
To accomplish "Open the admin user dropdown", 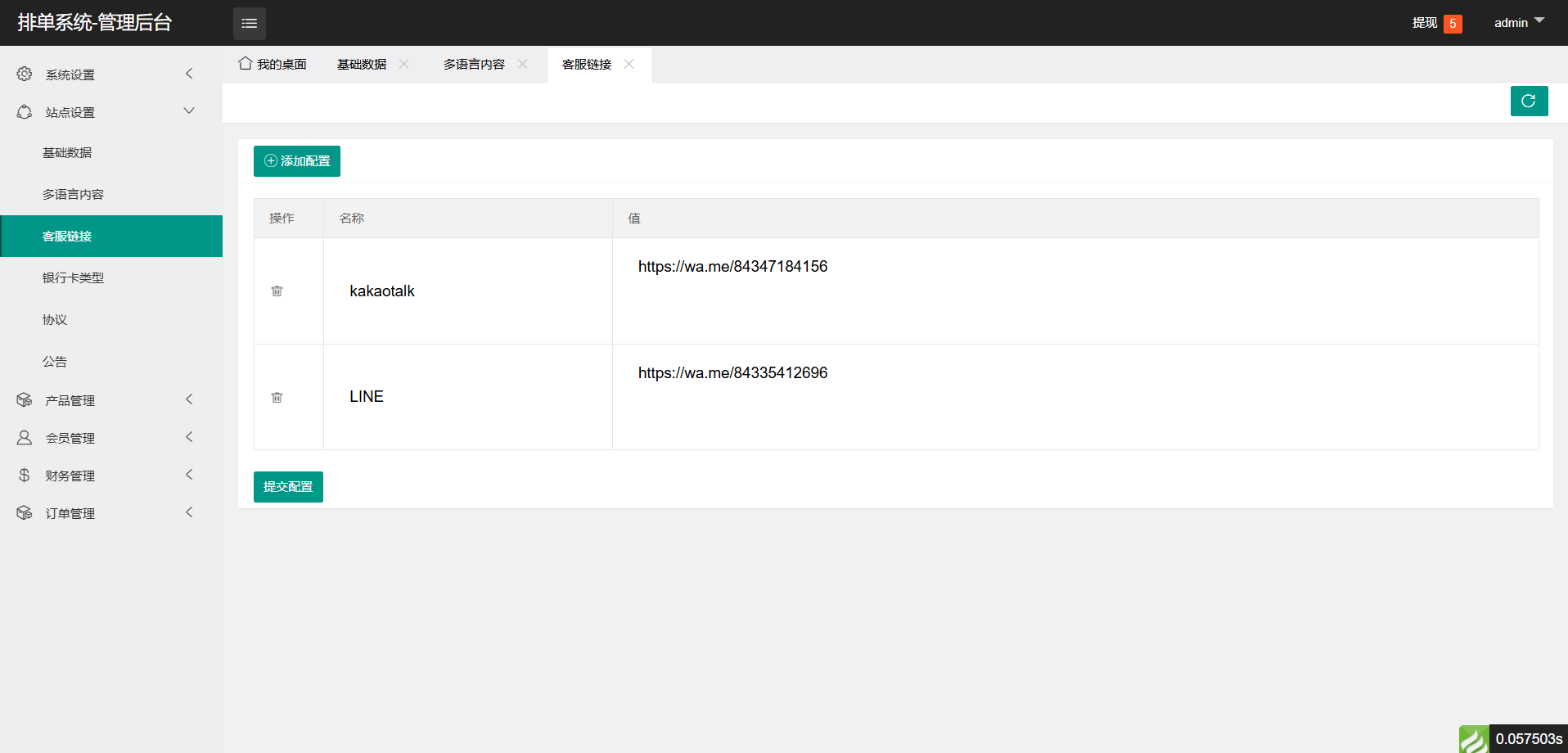I will [1519, 22].
